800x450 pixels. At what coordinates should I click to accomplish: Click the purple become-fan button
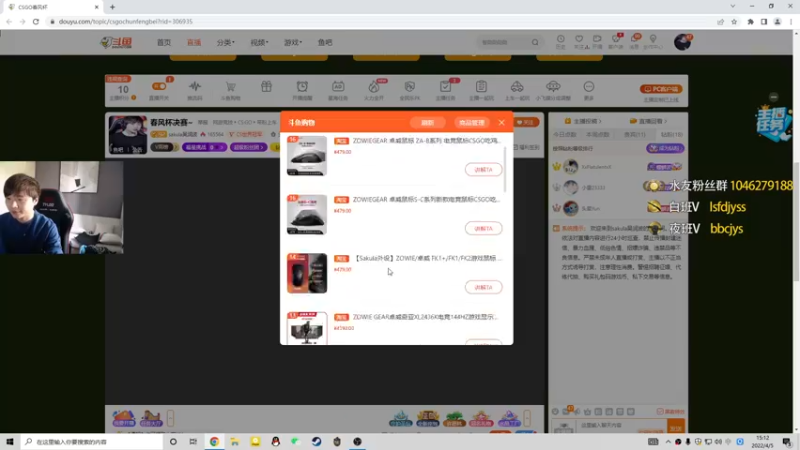665,148
